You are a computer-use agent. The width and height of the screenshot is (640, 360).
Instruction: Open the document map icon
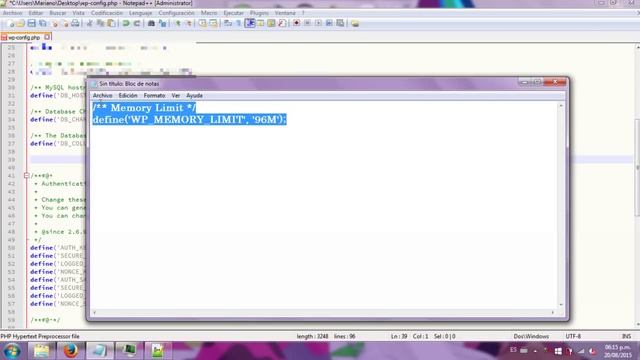pyautogui.click(x=271, y=23)
